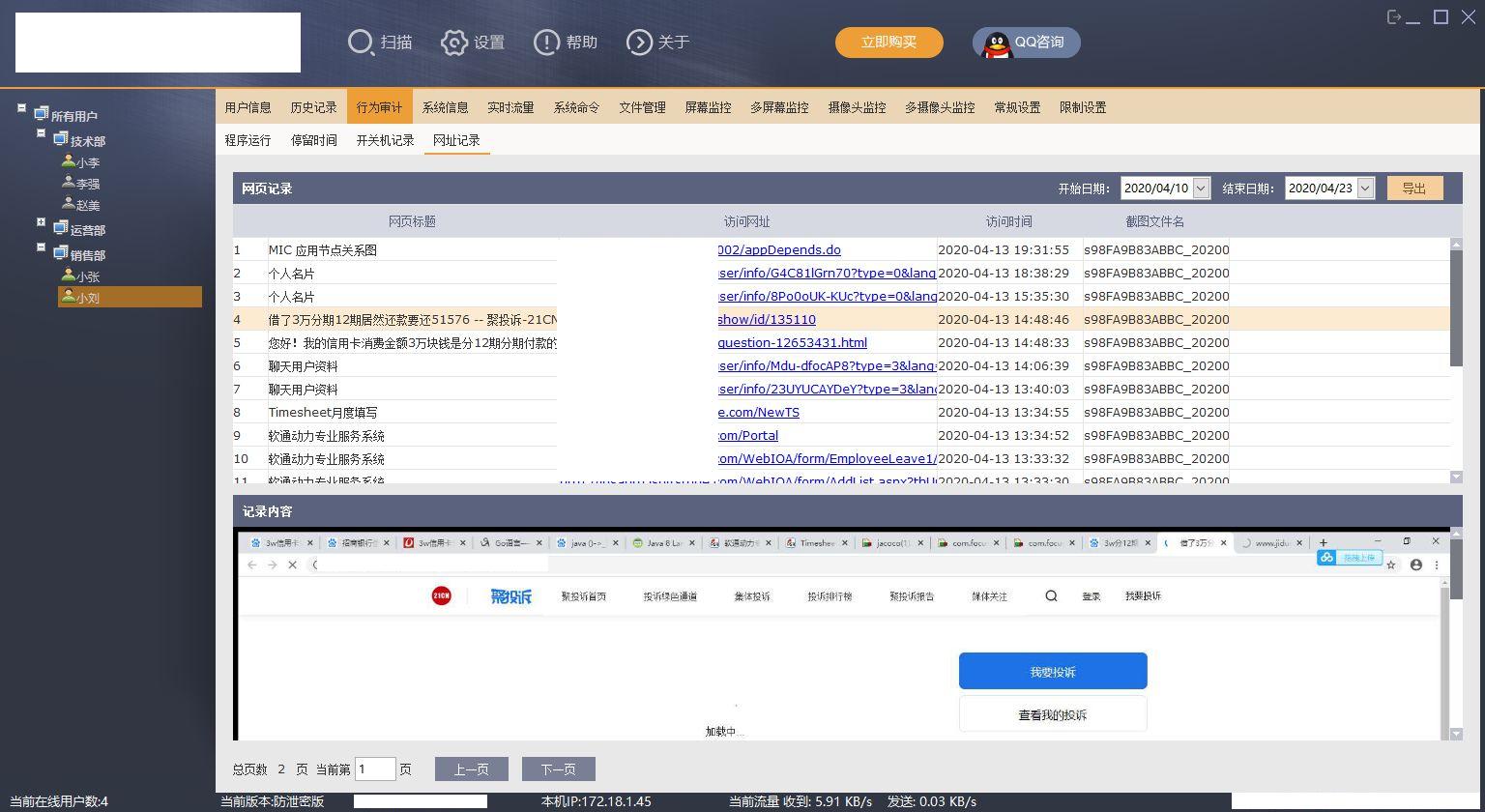Click the highlighted user icon beside 小刘
Screen dimensions: 1485x812
pyautogui.click(x=68, y=297)
